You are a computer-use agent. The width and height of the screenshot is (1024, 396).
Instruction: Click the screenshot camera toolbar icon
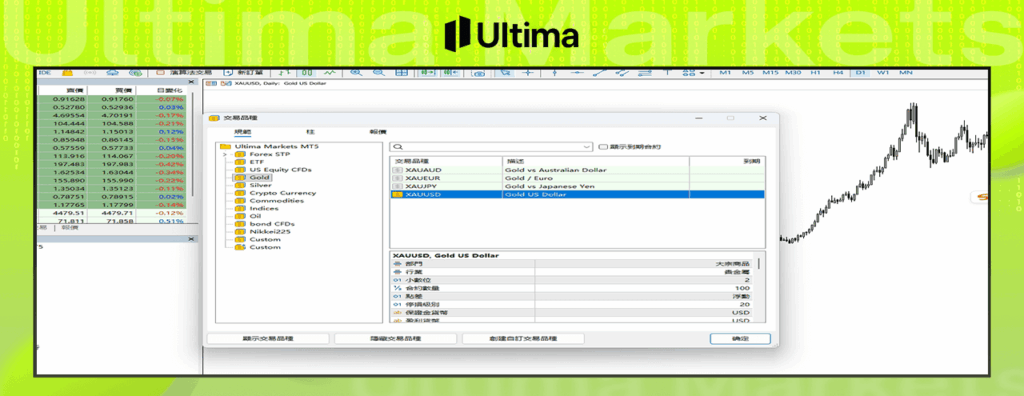[x=478, y=73]
